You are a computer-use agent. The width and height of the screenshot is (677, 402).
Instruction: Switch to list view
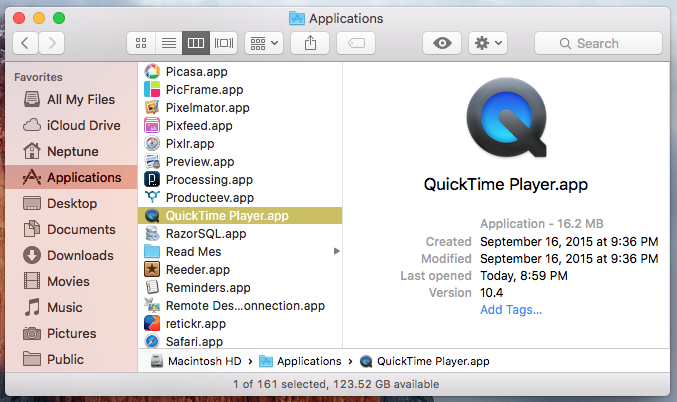click(x=168, y=43)
